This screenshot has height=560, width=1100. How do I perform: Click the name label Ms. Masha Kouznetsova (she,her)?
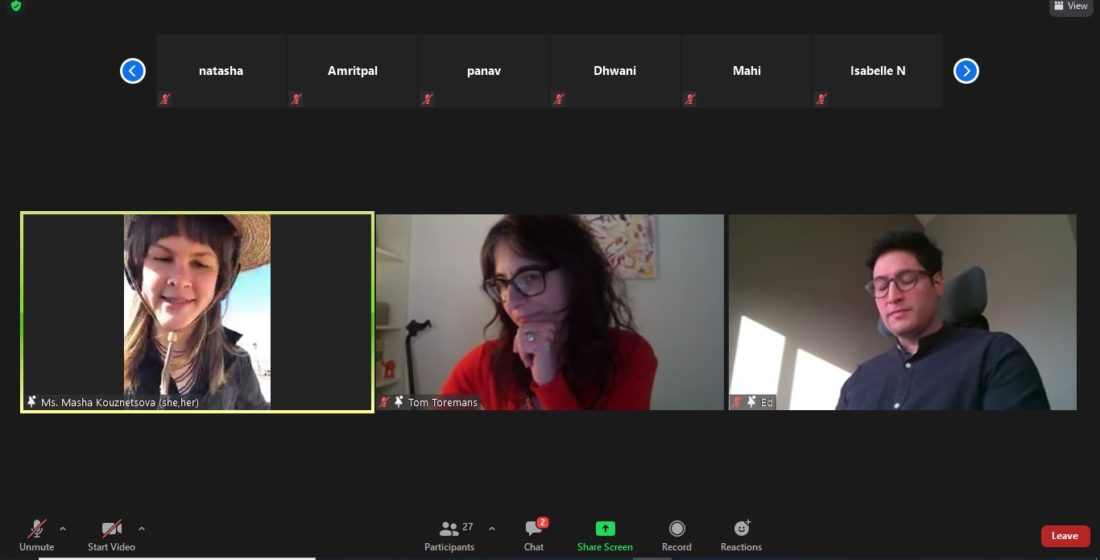click(120, 403)
